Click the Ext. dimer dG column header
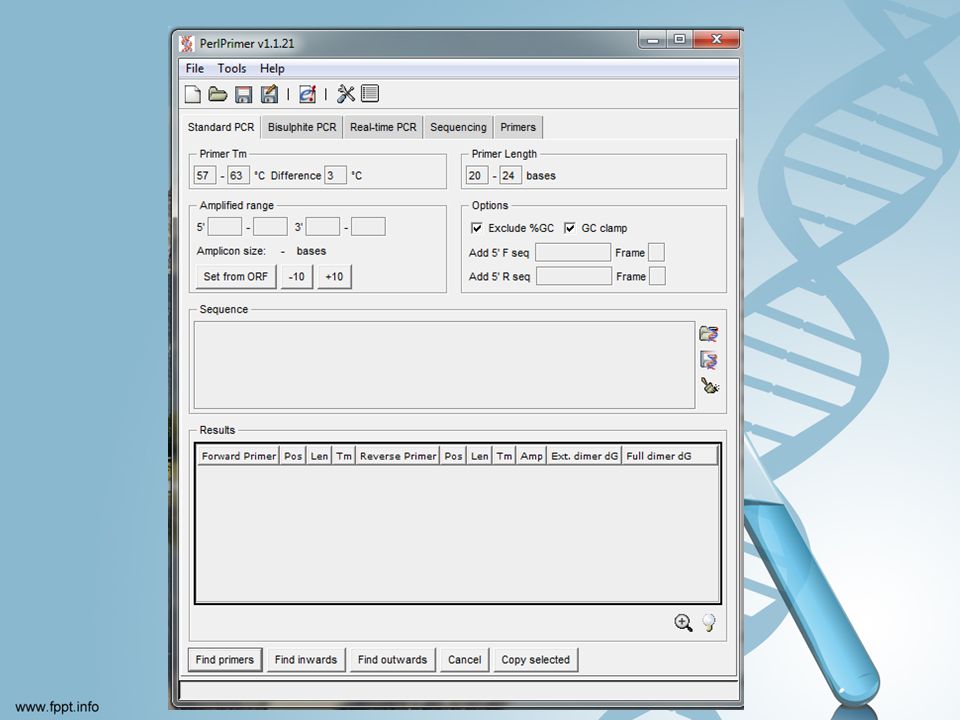The image size is (960, 720). [x=585, y=456]
